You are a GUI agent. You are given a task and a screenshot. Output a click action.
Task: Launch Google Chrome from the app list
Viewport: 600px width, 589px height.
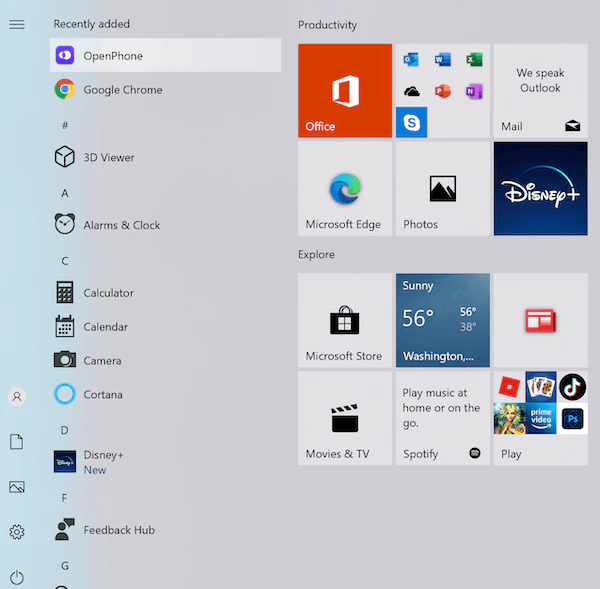click(165, 90)
